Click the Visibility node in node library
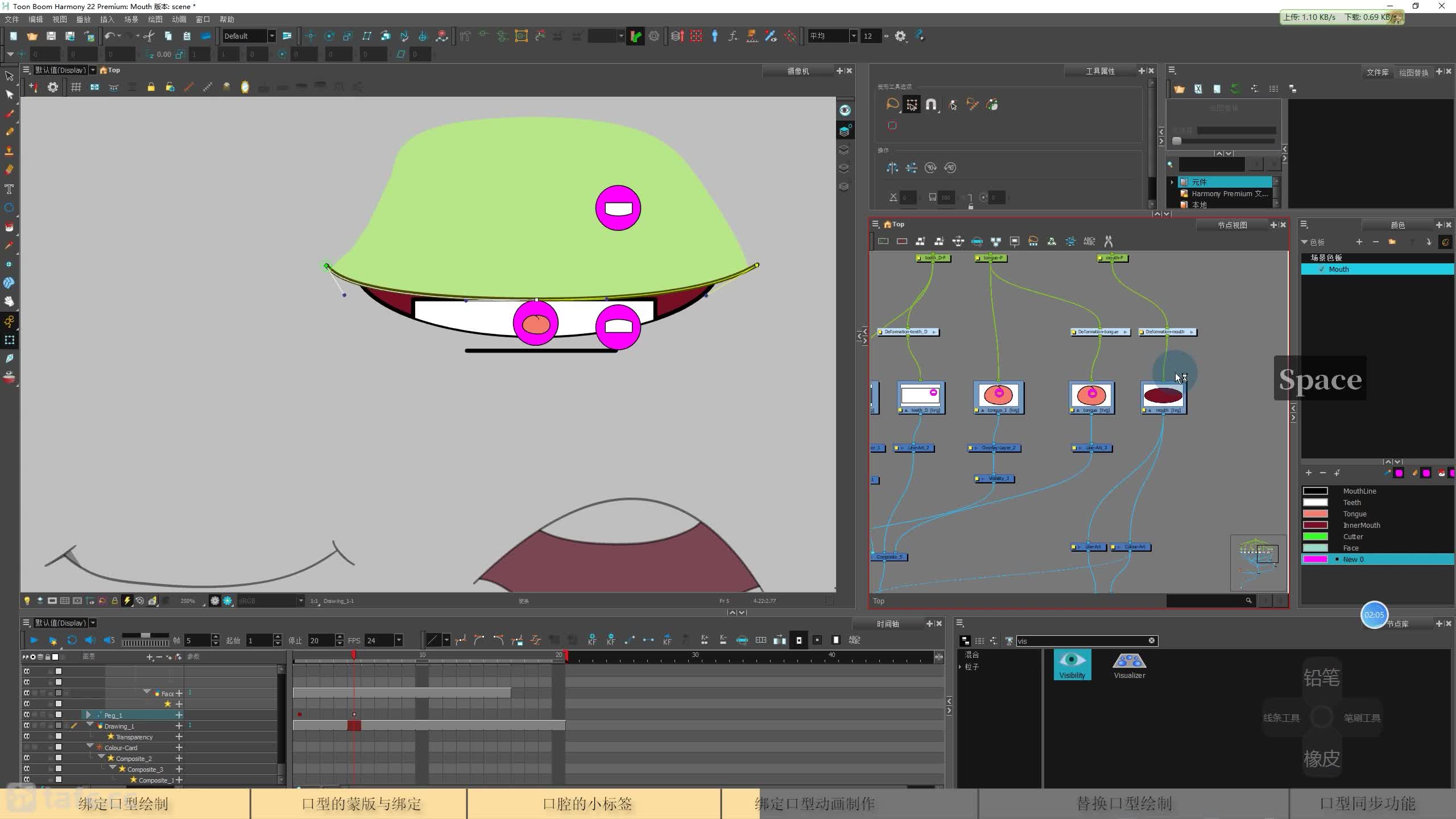This screenshot has width=1456, height=819. 1072,664
